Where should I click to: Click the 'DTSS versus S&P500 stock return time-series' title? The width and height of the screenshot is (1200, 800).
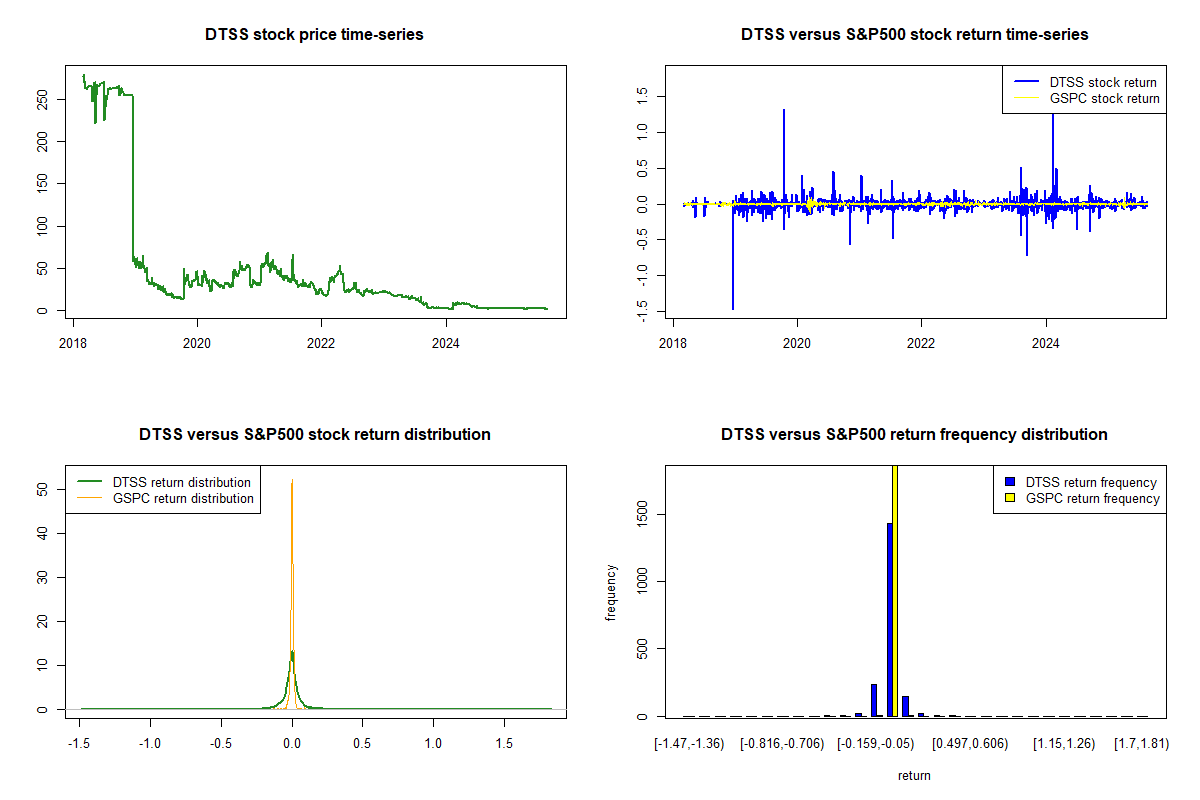pyautogui.click(x=914, y=35)
